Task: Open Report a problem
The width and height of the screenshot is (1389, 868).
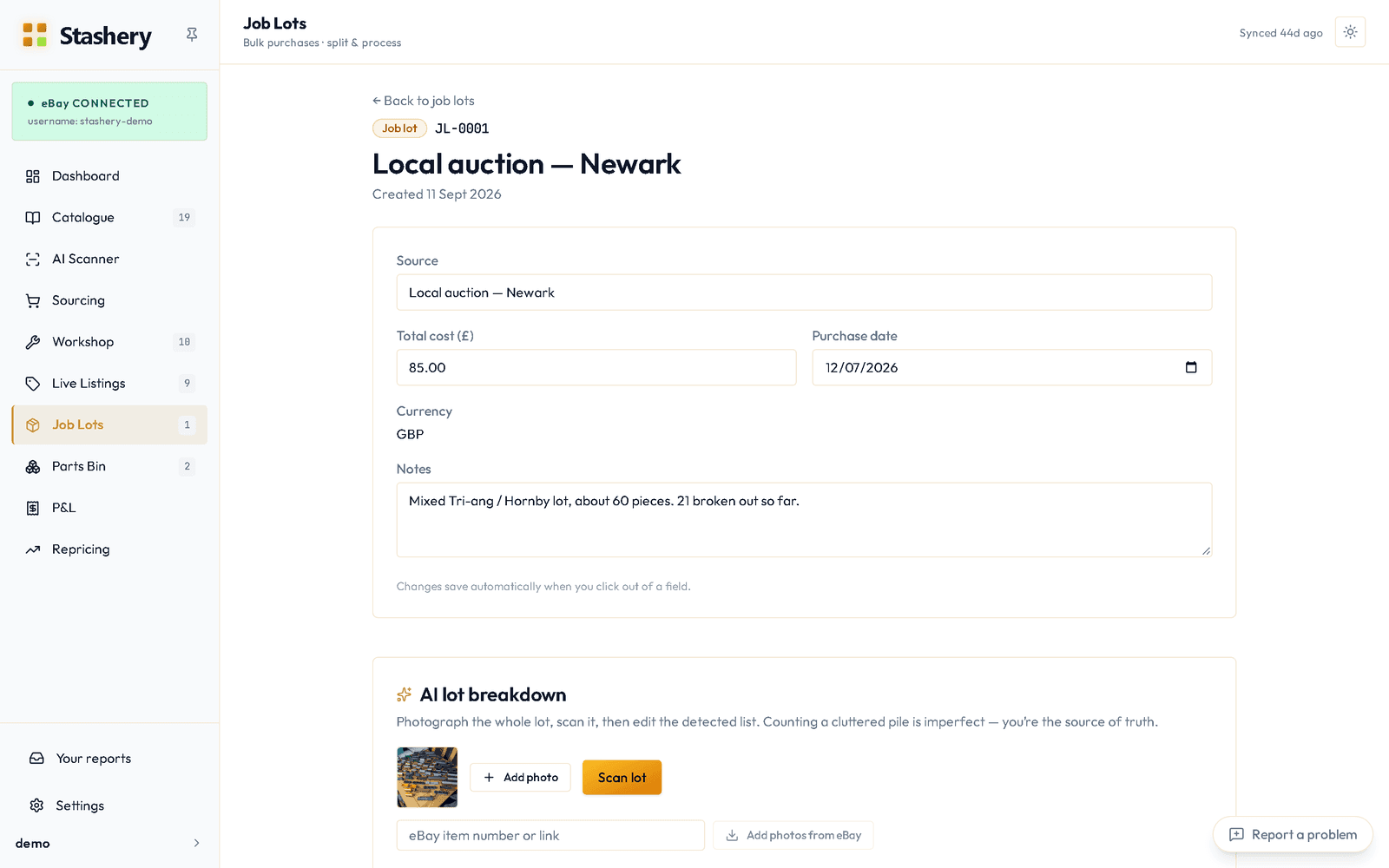Action: tap(1293, 835)
